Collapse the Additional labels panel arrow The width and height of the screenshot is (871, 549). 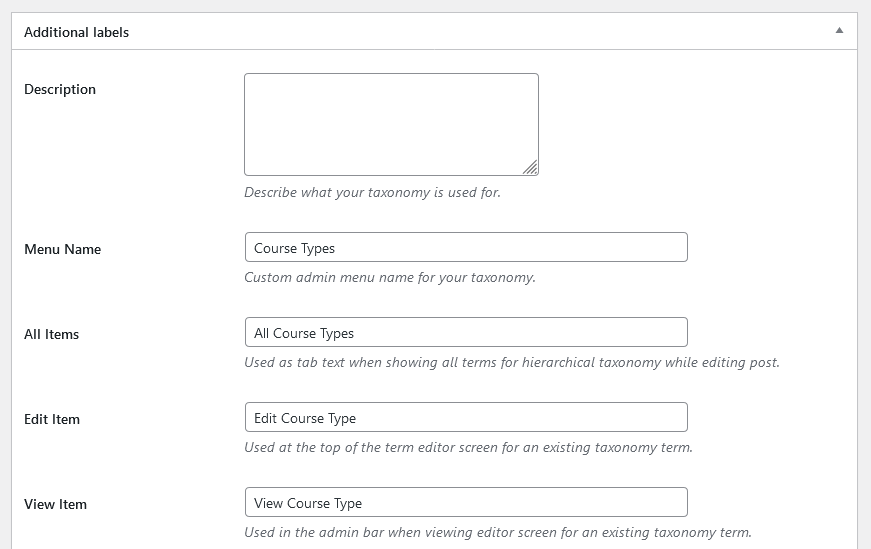839,31
